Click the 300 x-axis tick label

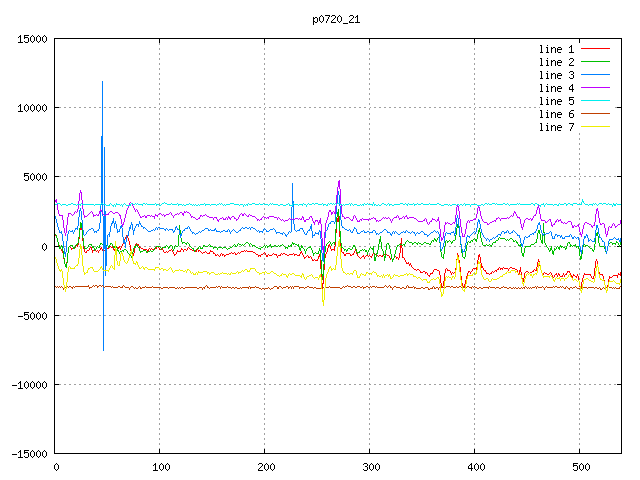(370, 467)
